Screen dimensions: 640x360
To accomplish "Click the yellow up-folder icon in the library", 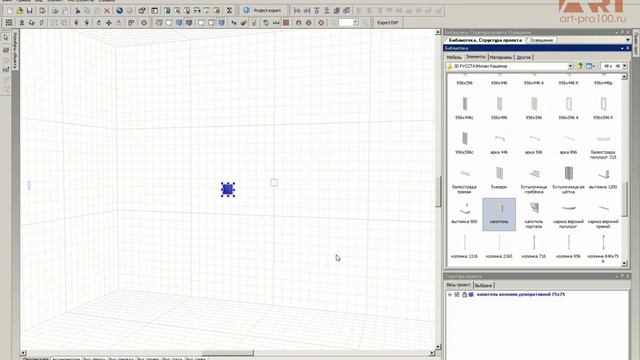I will [580, 66].
